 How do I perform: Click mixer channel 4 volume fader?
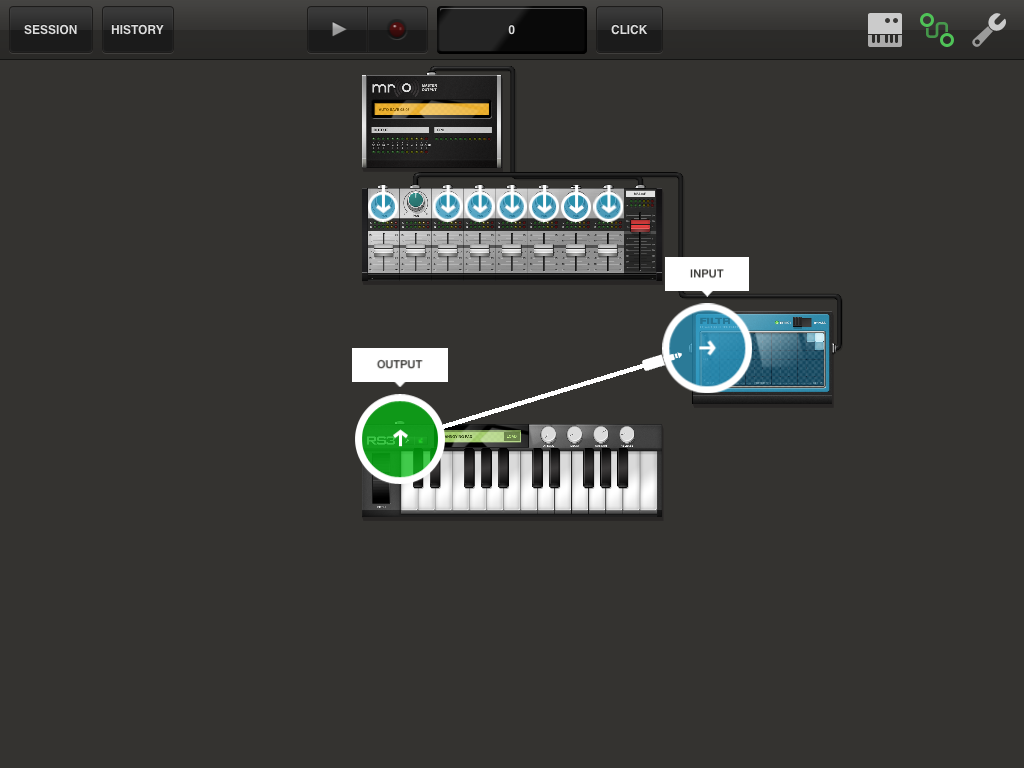479,251
